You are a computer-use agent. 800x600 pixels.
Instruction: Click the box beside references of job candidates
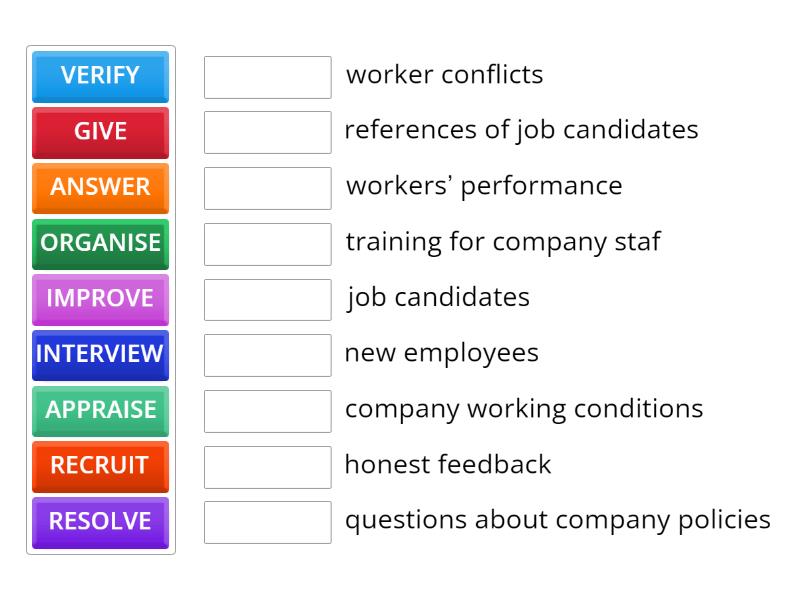click(267, 131)
